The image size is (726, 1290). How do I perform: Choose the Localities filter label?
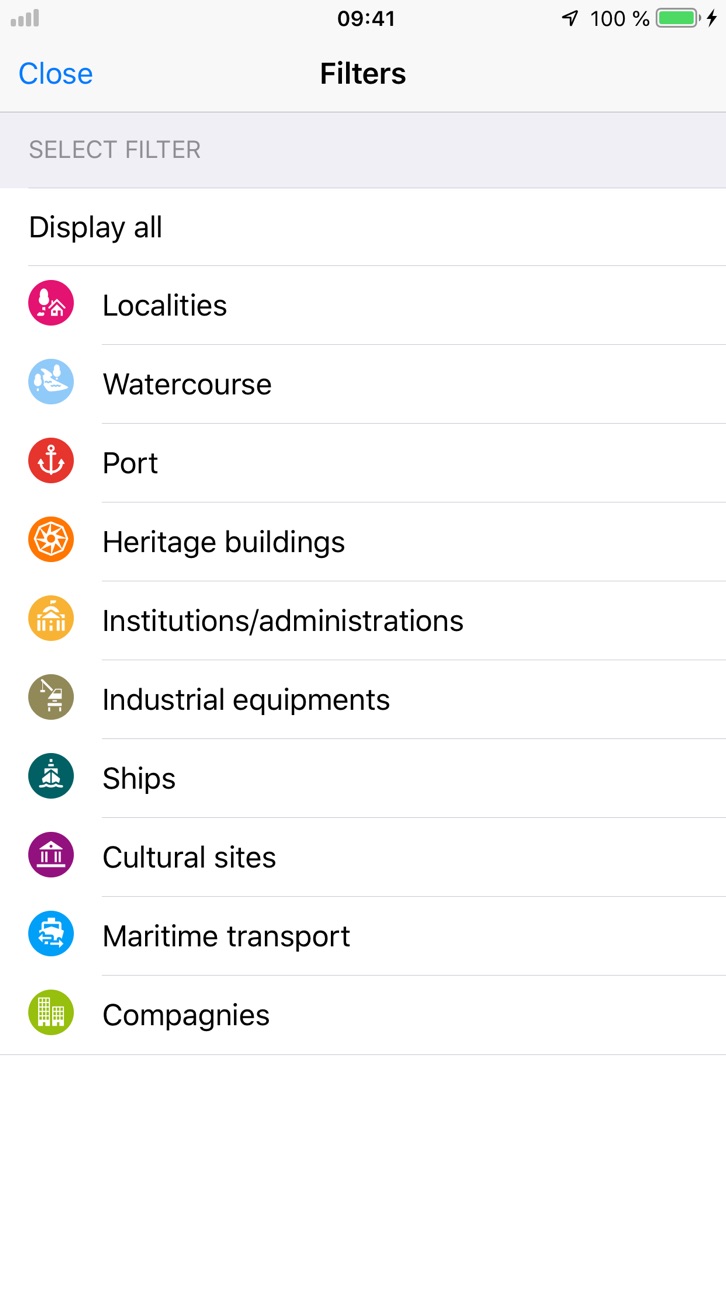coord(165,305)
